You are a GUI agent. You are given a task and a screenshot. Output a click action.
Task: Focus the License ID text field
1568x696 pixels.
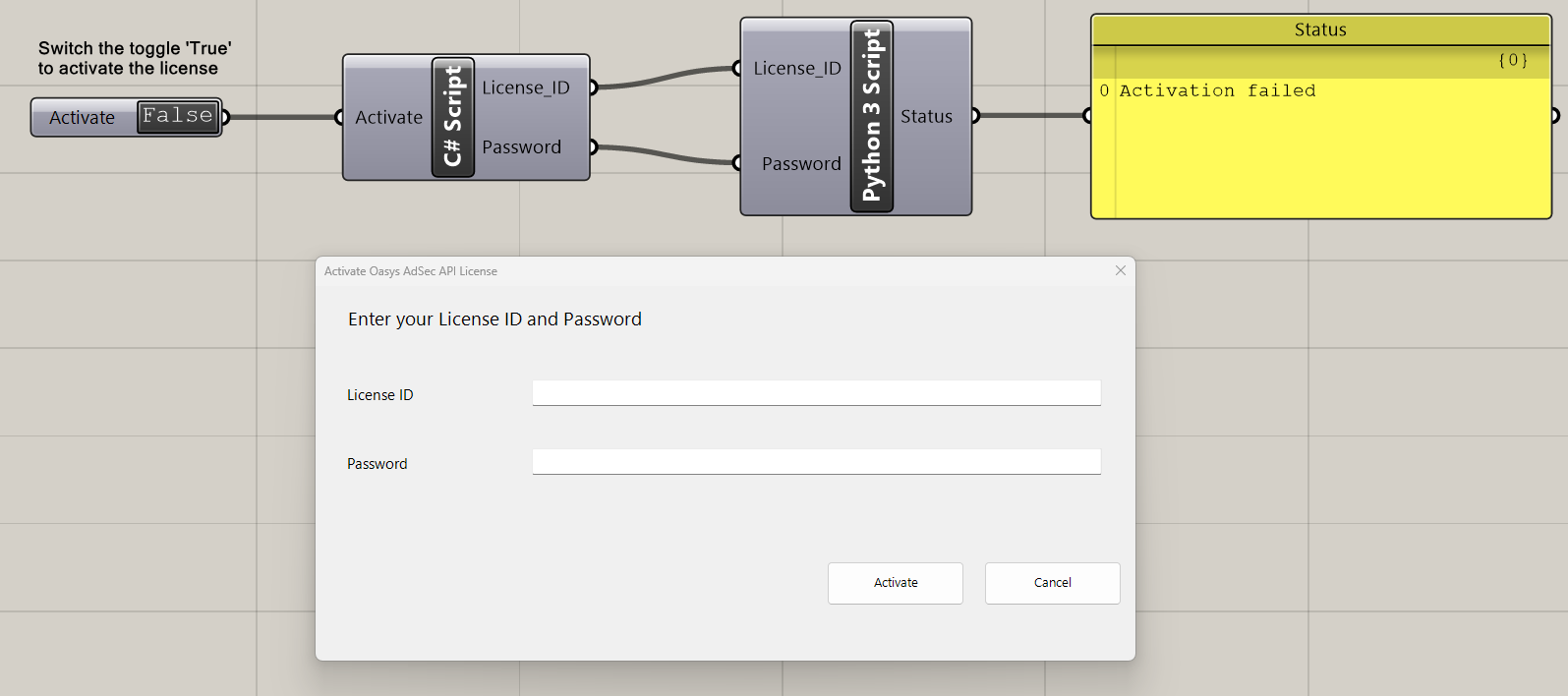tap(816, 393)
